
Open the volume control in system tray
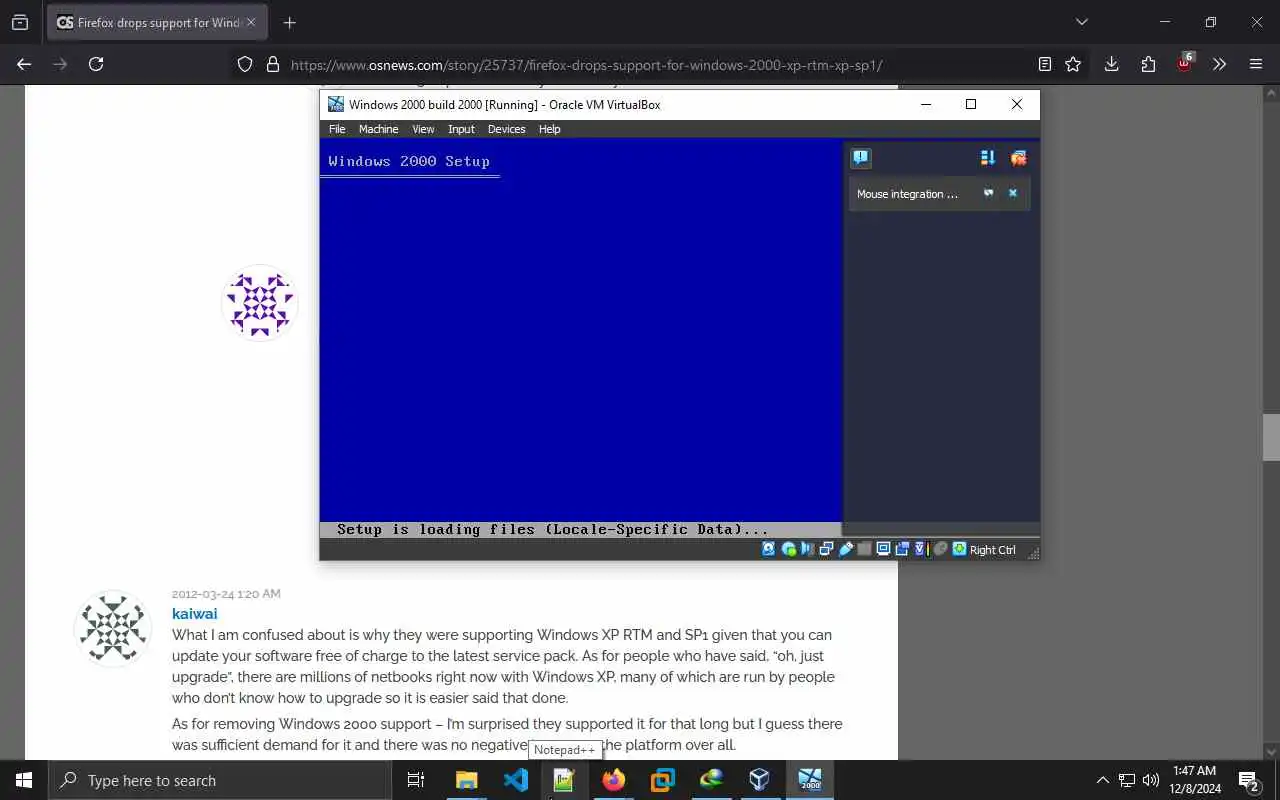point(1150,780)
